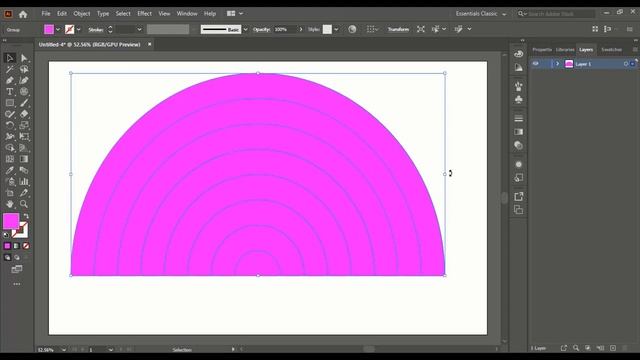Open fill color dropdown in control bar

pyautogui.click(x=58, y=29)
